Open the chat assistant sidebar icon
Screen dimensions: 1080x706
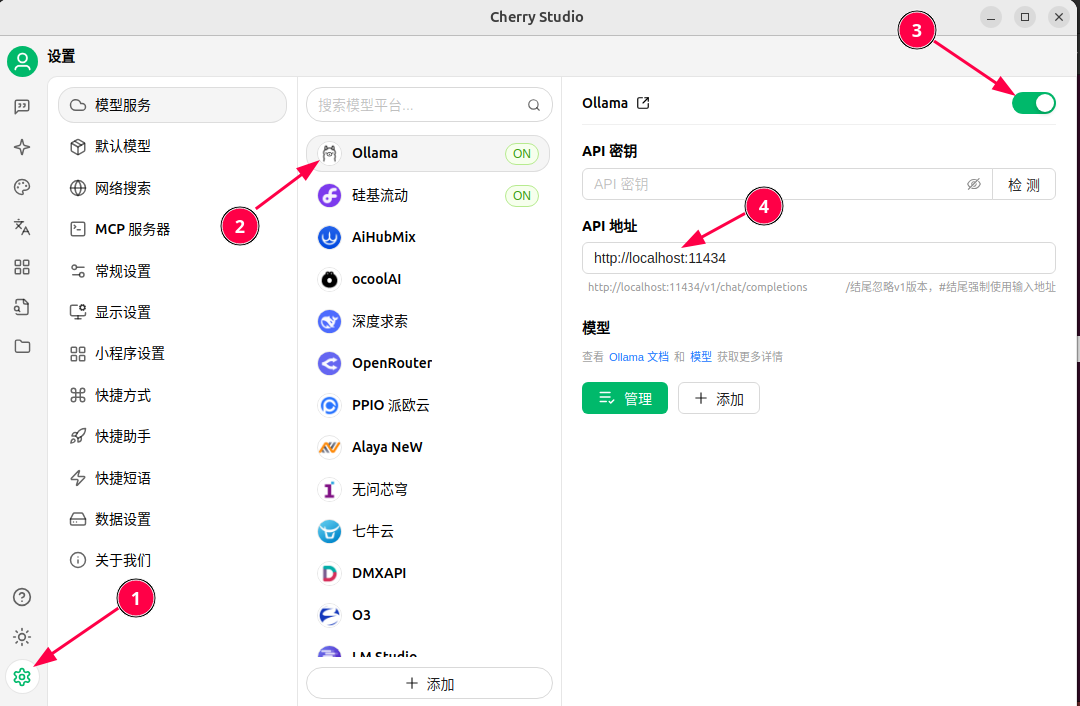tap(22, 107)
